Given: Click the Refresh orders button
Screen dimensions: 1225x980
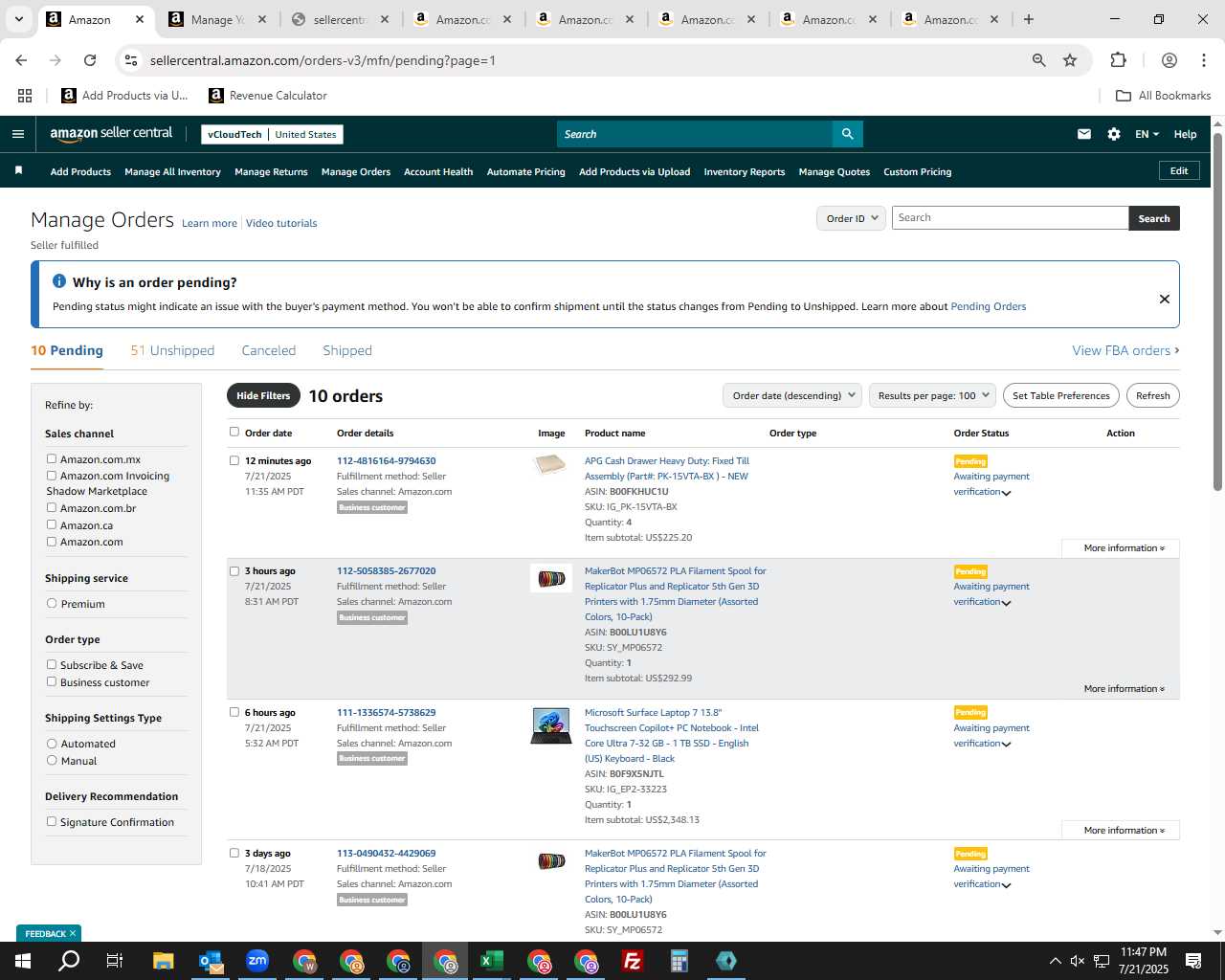Looking at the screenshot, I should [1152, 395].
